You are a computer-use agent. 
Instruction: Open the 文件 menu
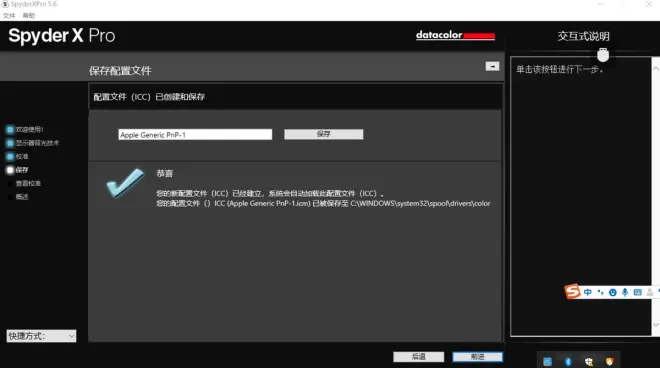click(x=9, y=16)
